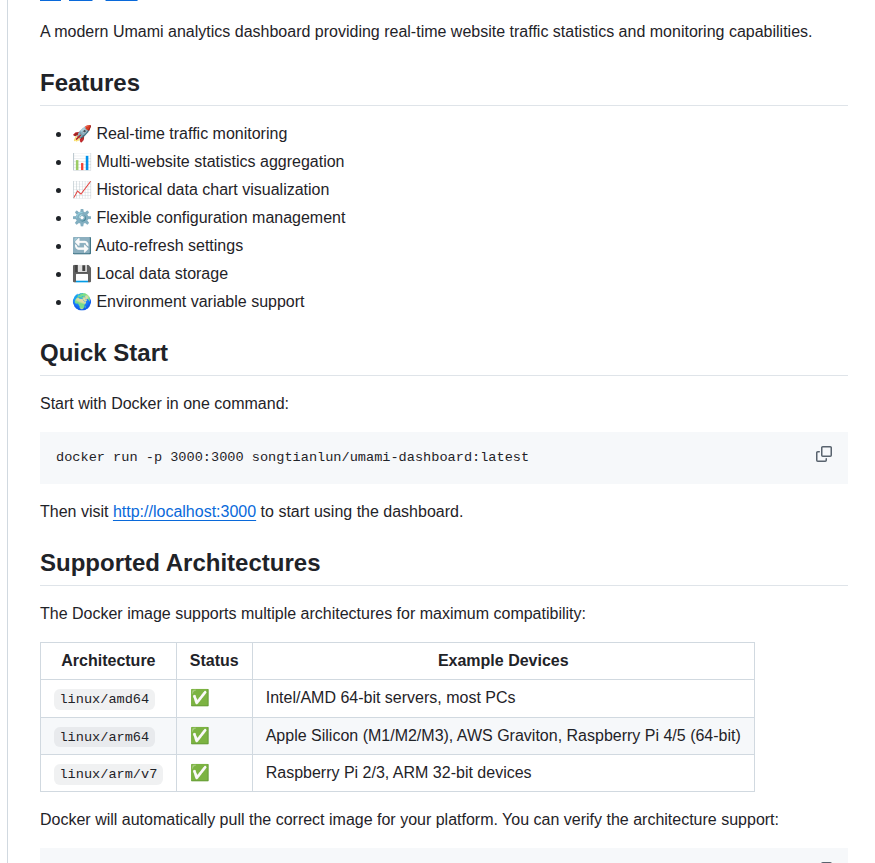Image resolution: width=875 pixels, height=863 pixels.
Task: Click the Architecture column header
Action: coord(107,661)
